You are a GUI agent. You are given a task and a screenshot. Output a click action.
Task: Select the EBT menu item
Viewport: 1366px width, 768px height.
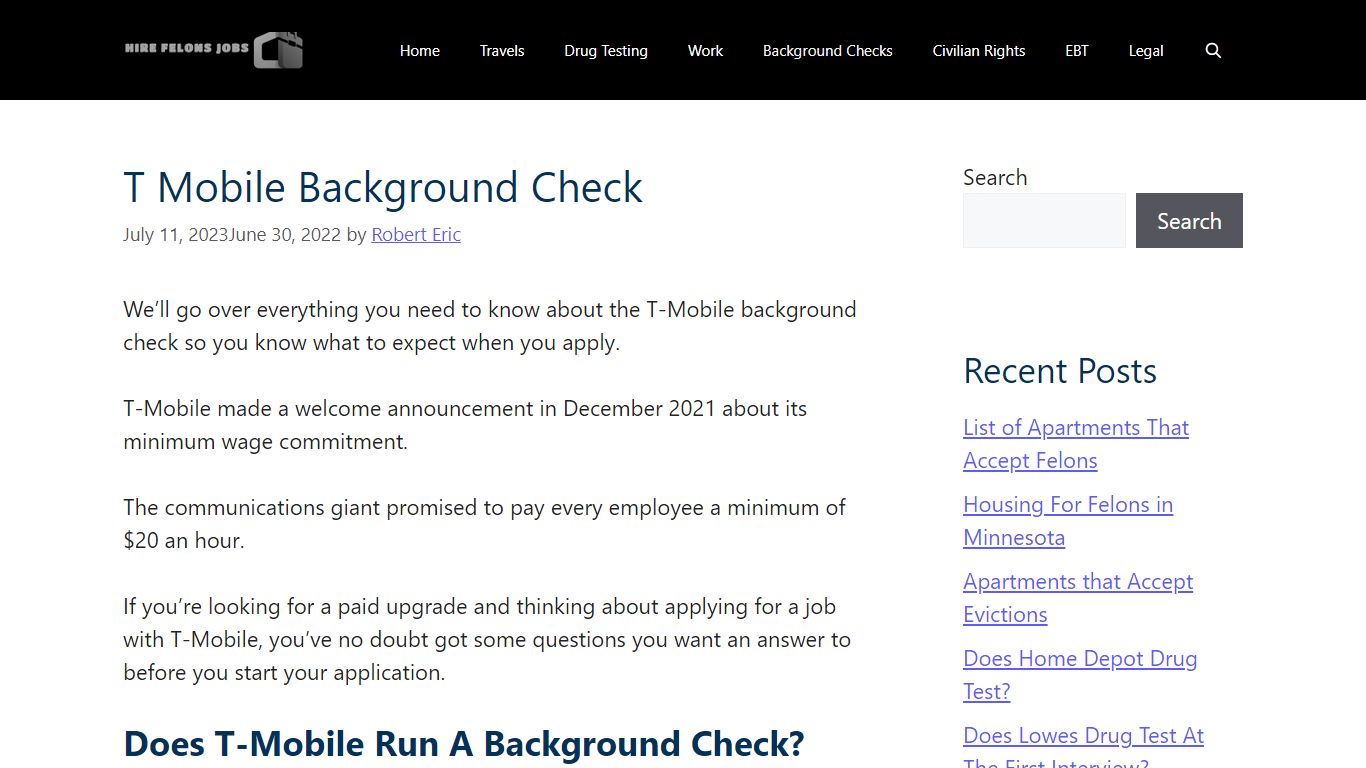[1077, 50]
